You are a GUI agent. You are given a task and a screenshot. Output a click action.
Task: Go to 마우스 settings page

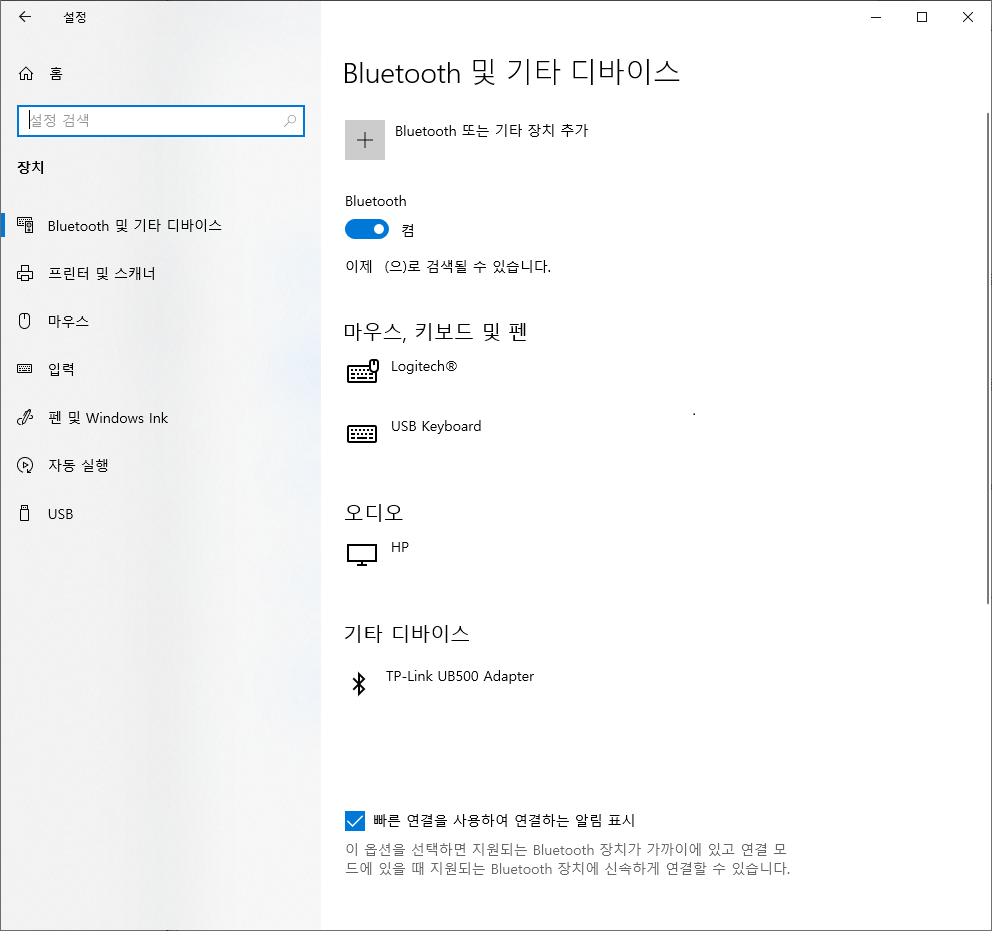(x=161, y=321)
